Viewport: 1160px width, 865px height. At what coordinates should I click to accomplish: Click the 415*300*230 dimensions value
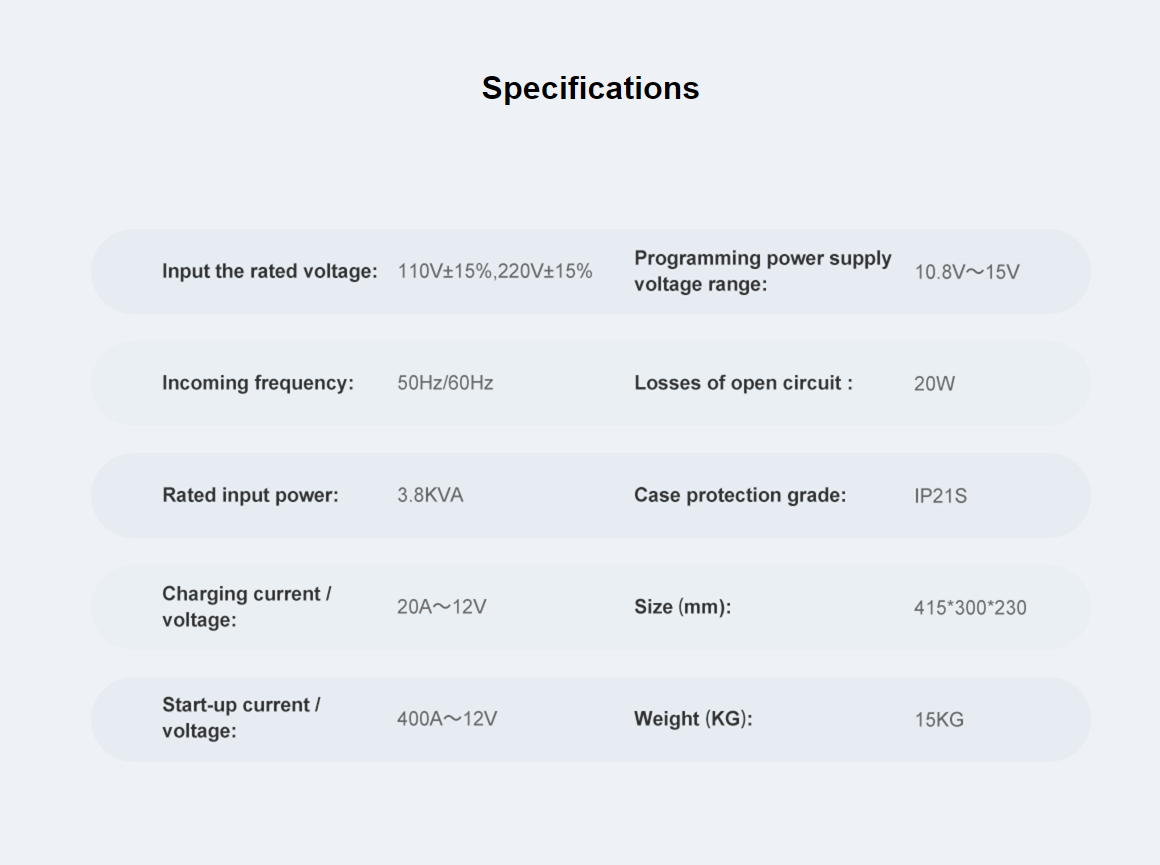click(x=970, y=607)
